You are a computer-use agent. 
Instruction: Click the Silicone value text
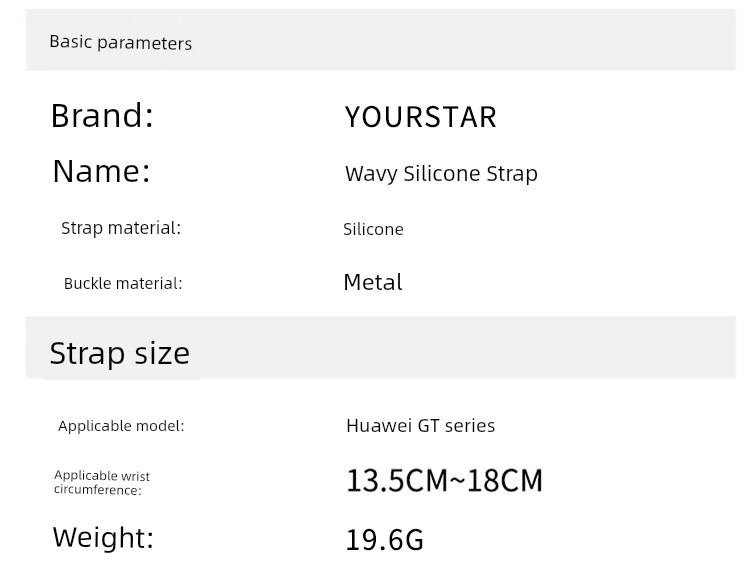point(373,230)
